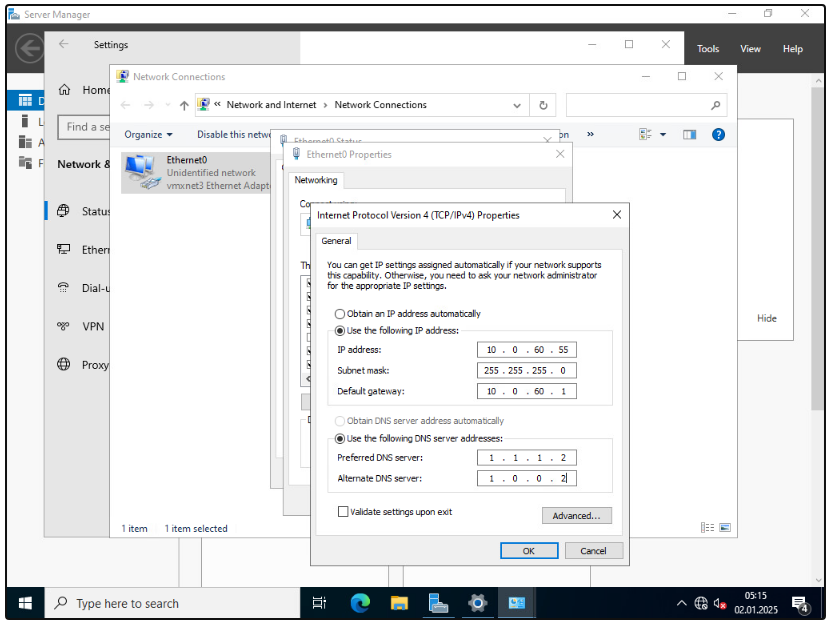Open the change view dropdown arrow

[x=663, y=134]
